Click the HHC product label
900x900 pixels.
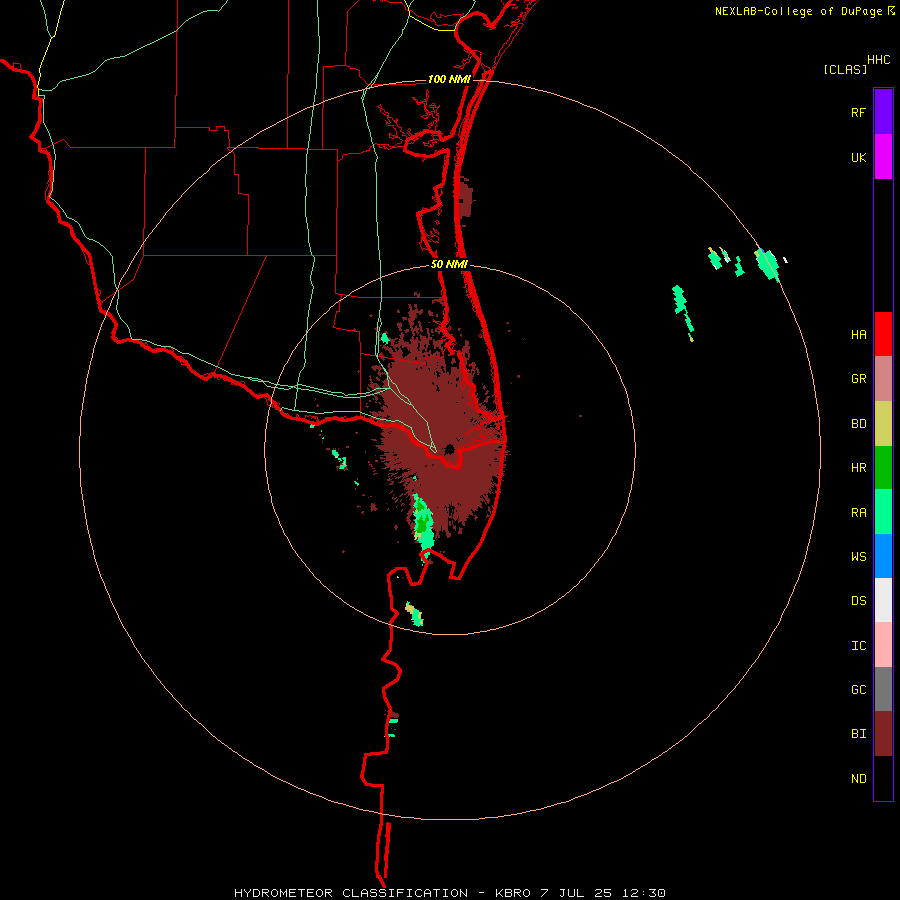tap(878, 60)
